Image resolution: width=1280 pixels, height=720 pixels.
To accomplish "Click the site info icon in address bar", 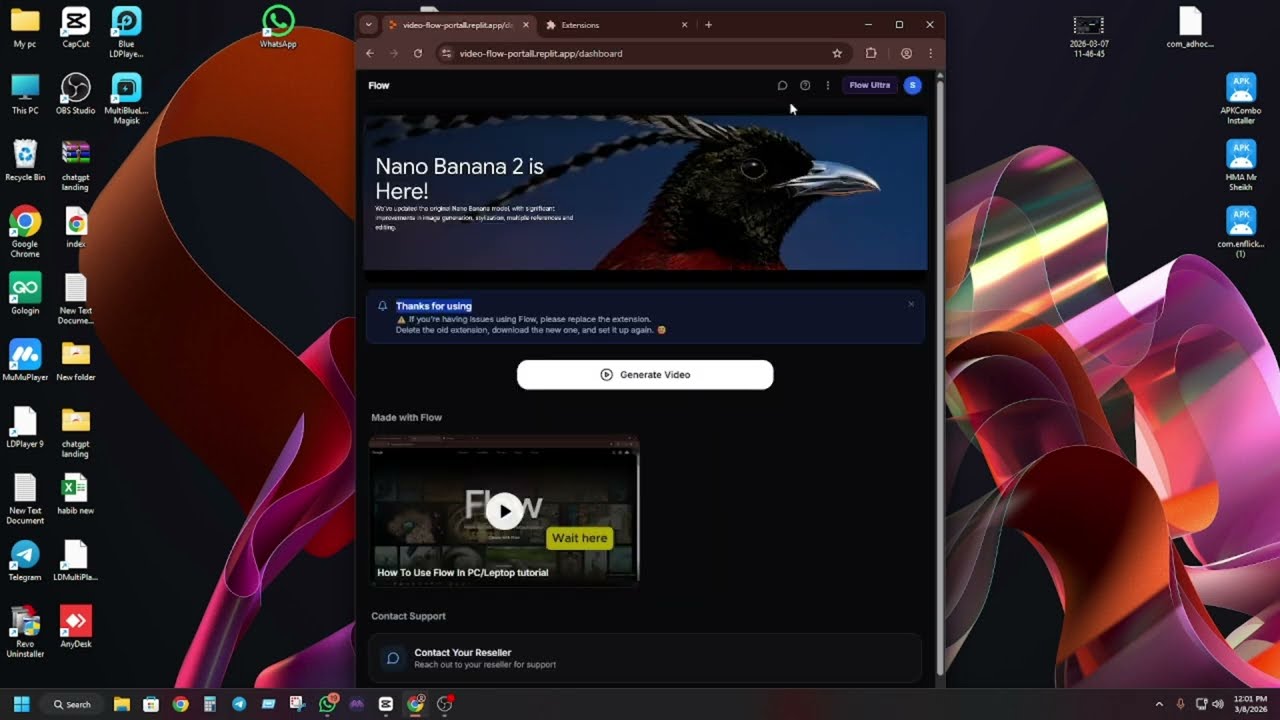I will (x=447, y=53).
